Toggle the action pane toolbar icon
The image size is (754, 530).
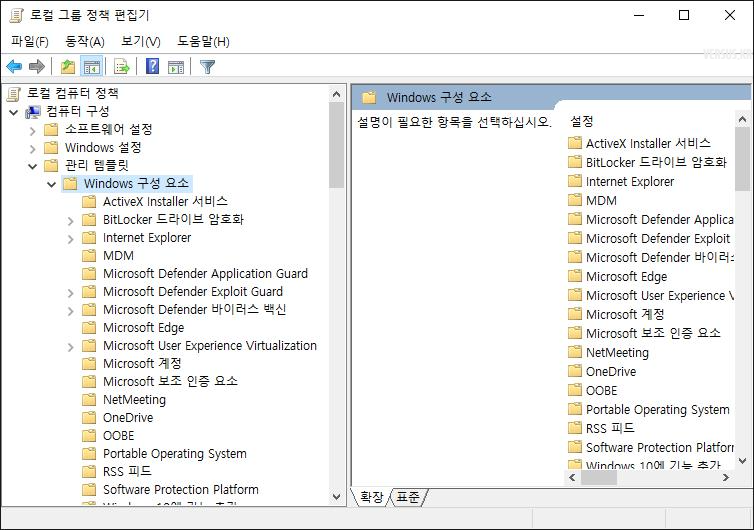tap(176, 67)
